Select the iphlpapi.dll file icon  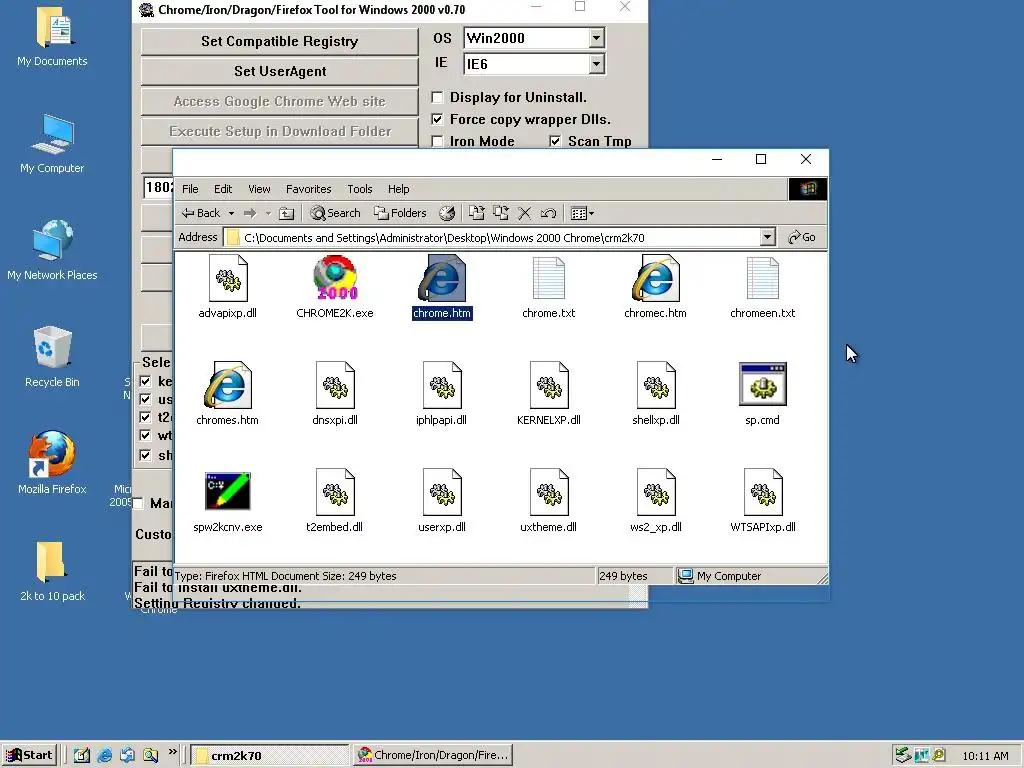pos(442,385)
